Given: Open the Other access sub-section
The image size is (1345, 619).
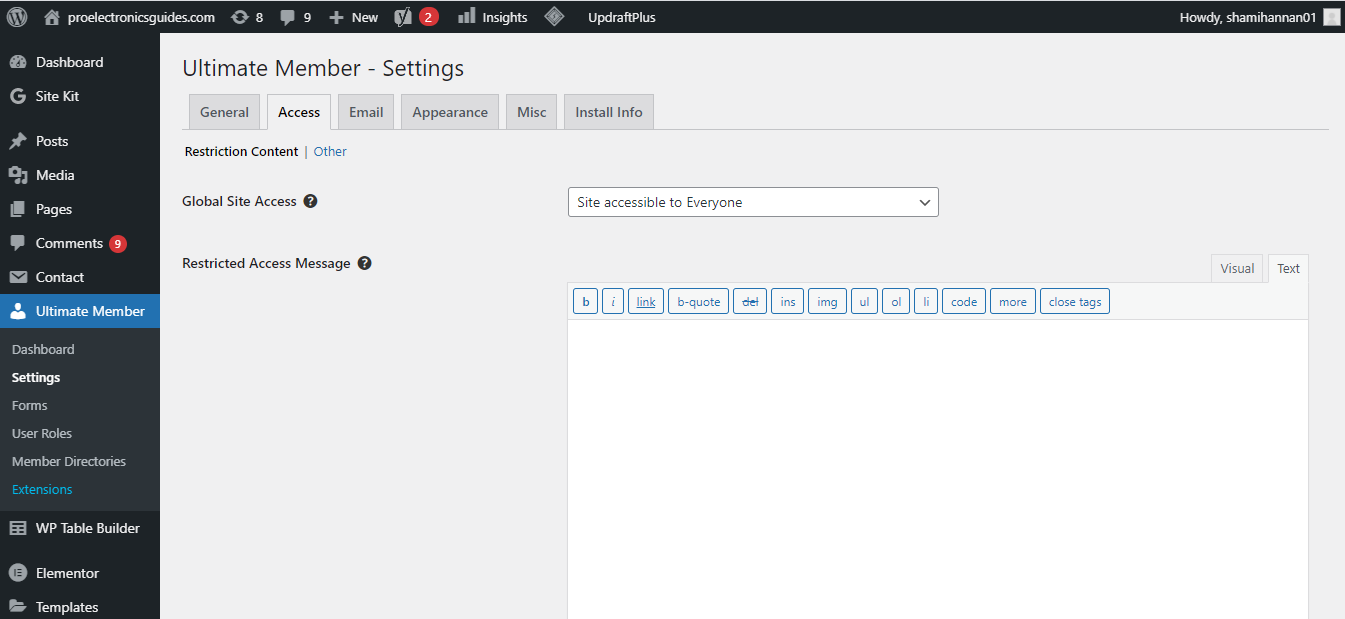Looking at the screenshot, I should [x=330, y=152].
